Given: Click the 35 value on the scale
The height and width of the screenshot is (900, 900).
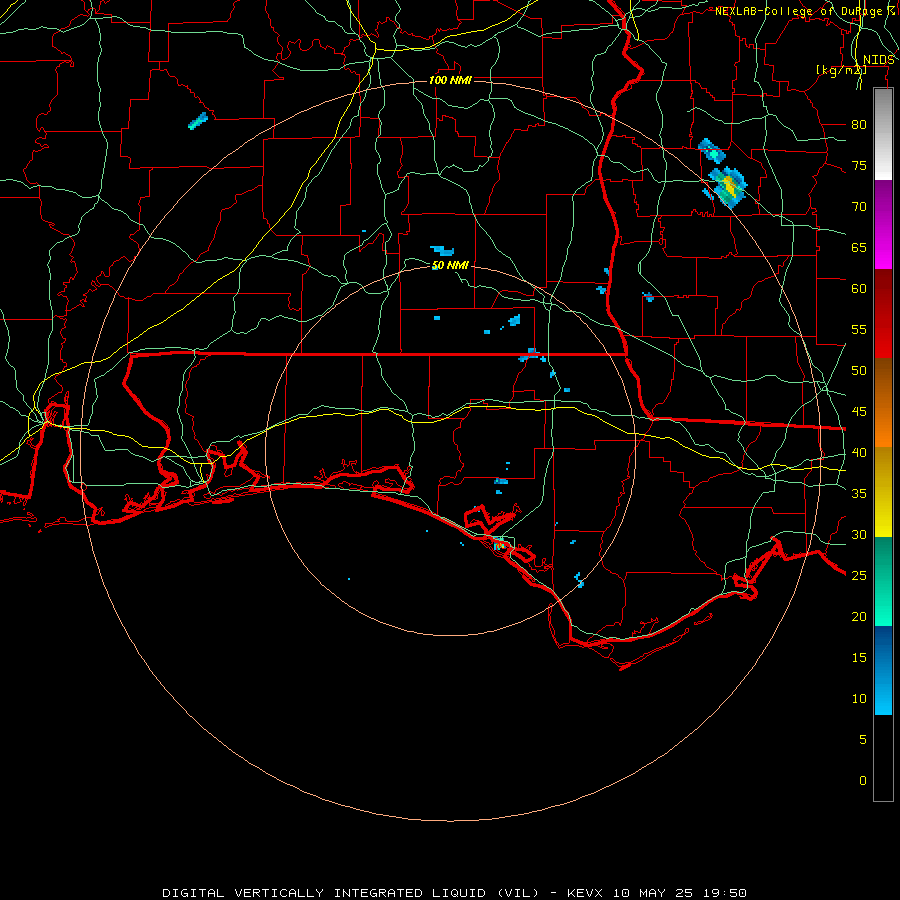Looking at the screenshot, I should [859, 494].
